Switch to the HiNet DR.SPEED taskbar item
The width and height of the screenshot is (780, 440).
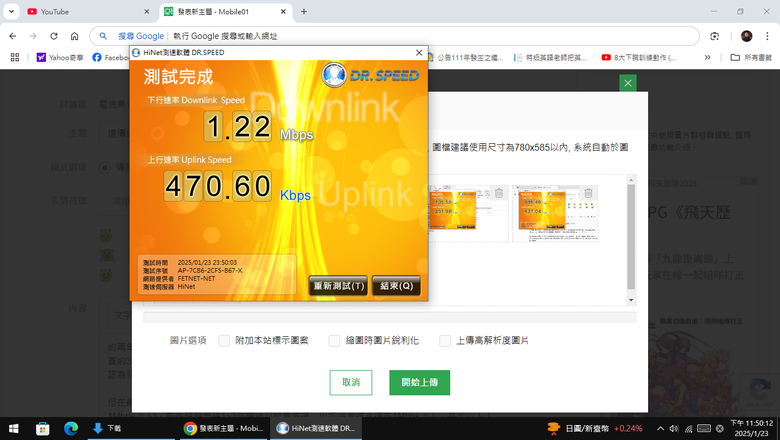tap(316, 428)
